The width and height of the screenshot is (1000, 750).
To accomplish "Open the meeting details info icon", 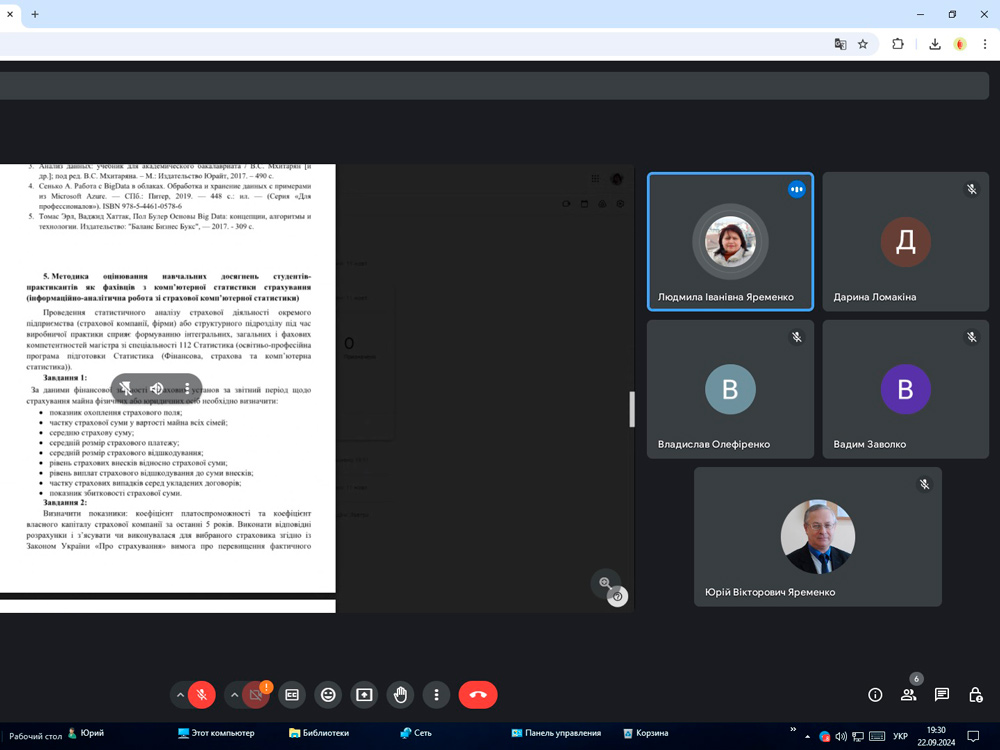I will pyautogui.click(x=875, y=694).
